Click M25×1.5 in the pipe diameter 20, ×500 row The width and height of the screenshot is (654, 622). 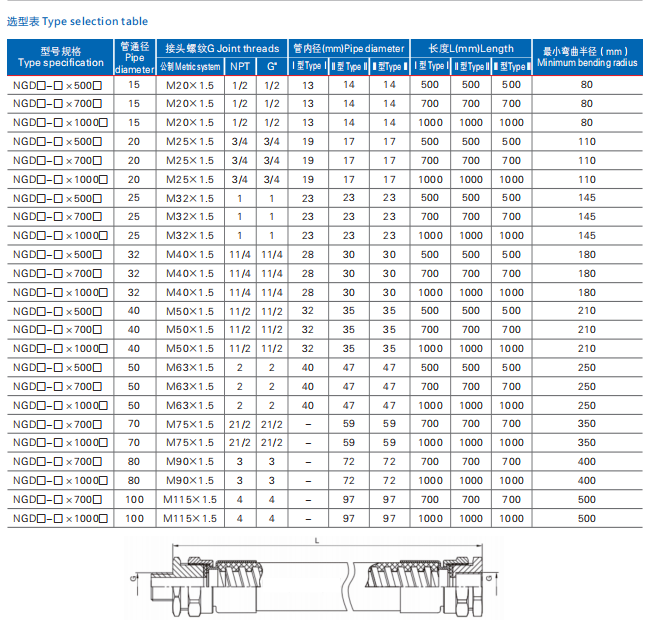[190, 141]
